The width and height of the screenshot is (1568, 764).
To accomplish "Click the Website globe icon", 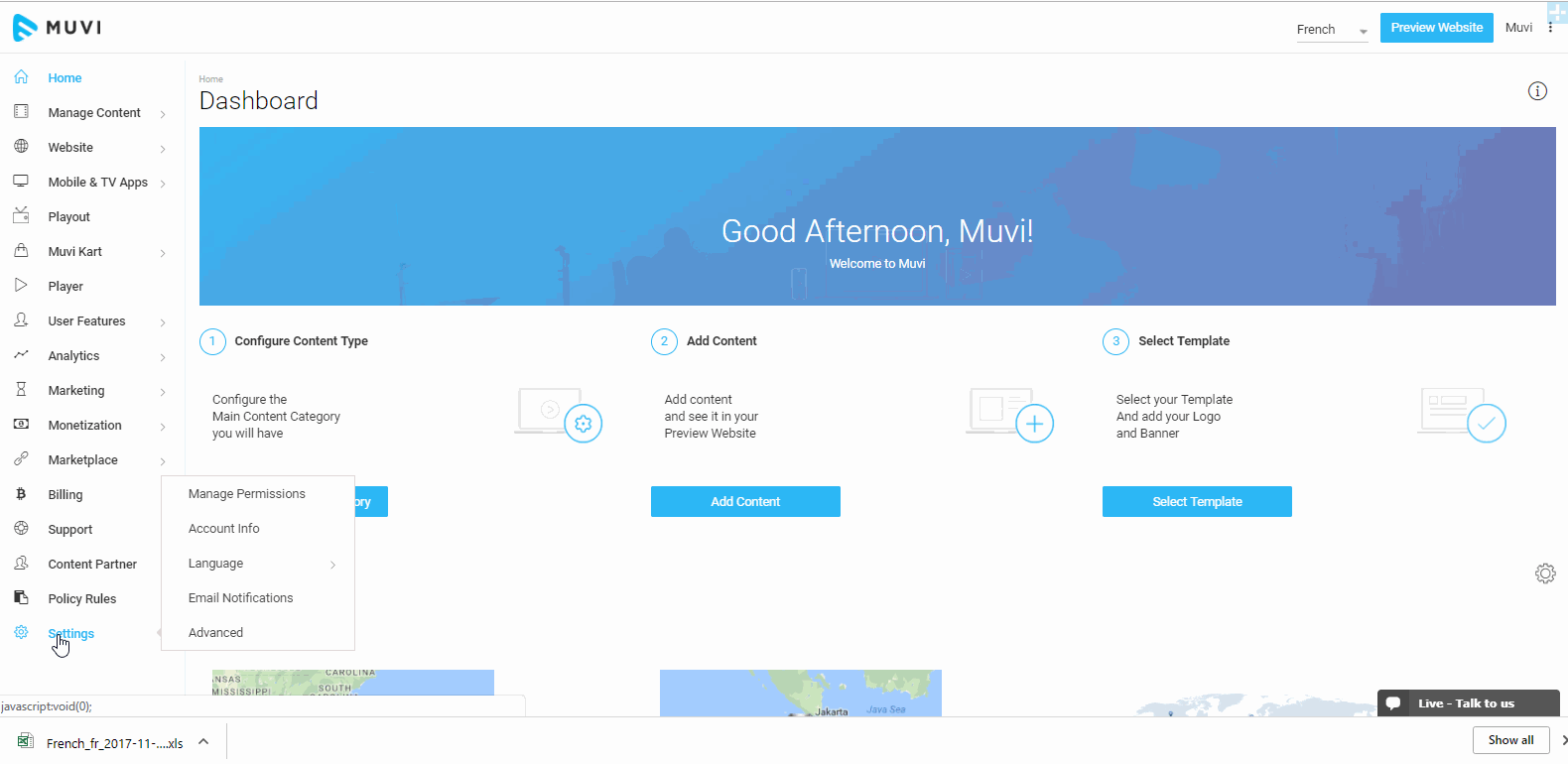I will 21,146.
